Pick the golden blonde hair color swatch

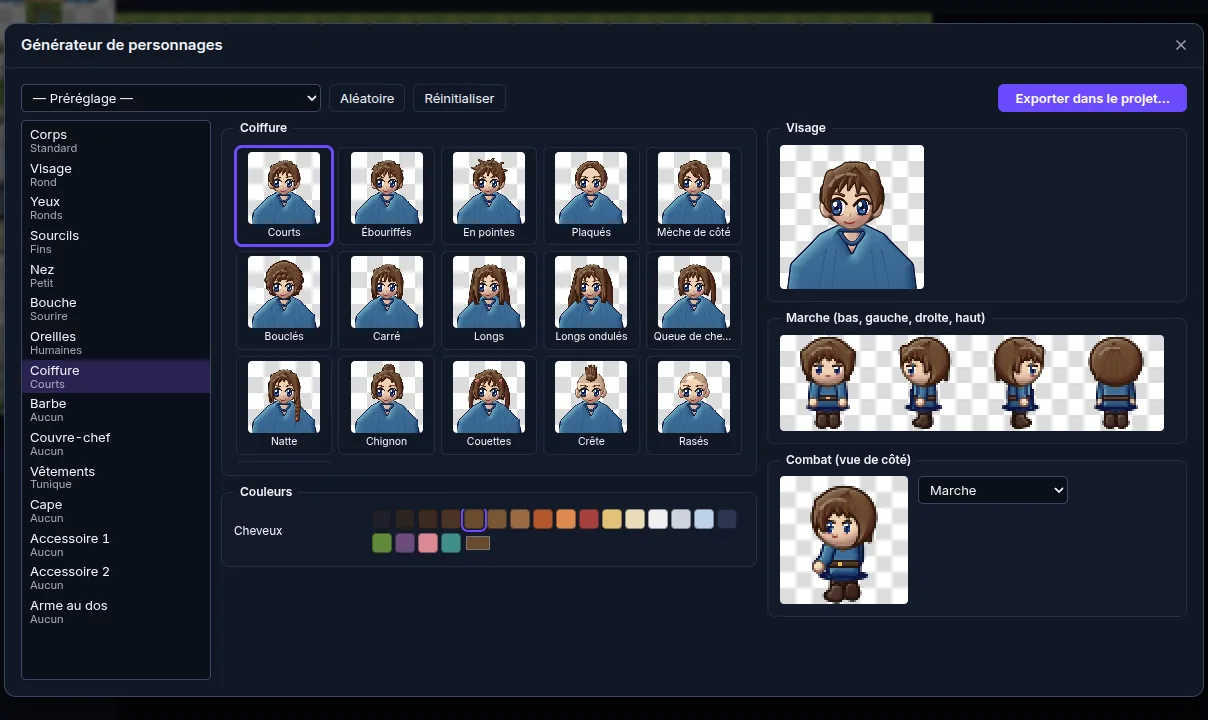612,519
